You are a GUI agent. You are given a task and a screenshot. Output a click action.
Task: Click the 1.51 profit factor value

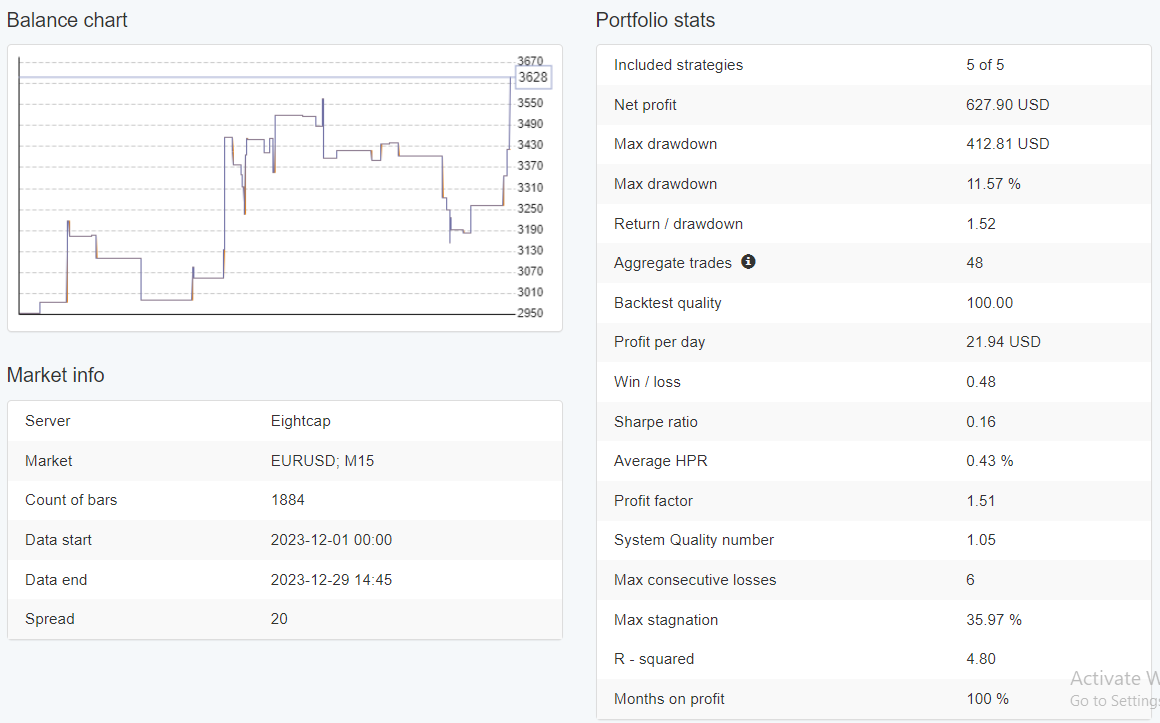[981, 501]
